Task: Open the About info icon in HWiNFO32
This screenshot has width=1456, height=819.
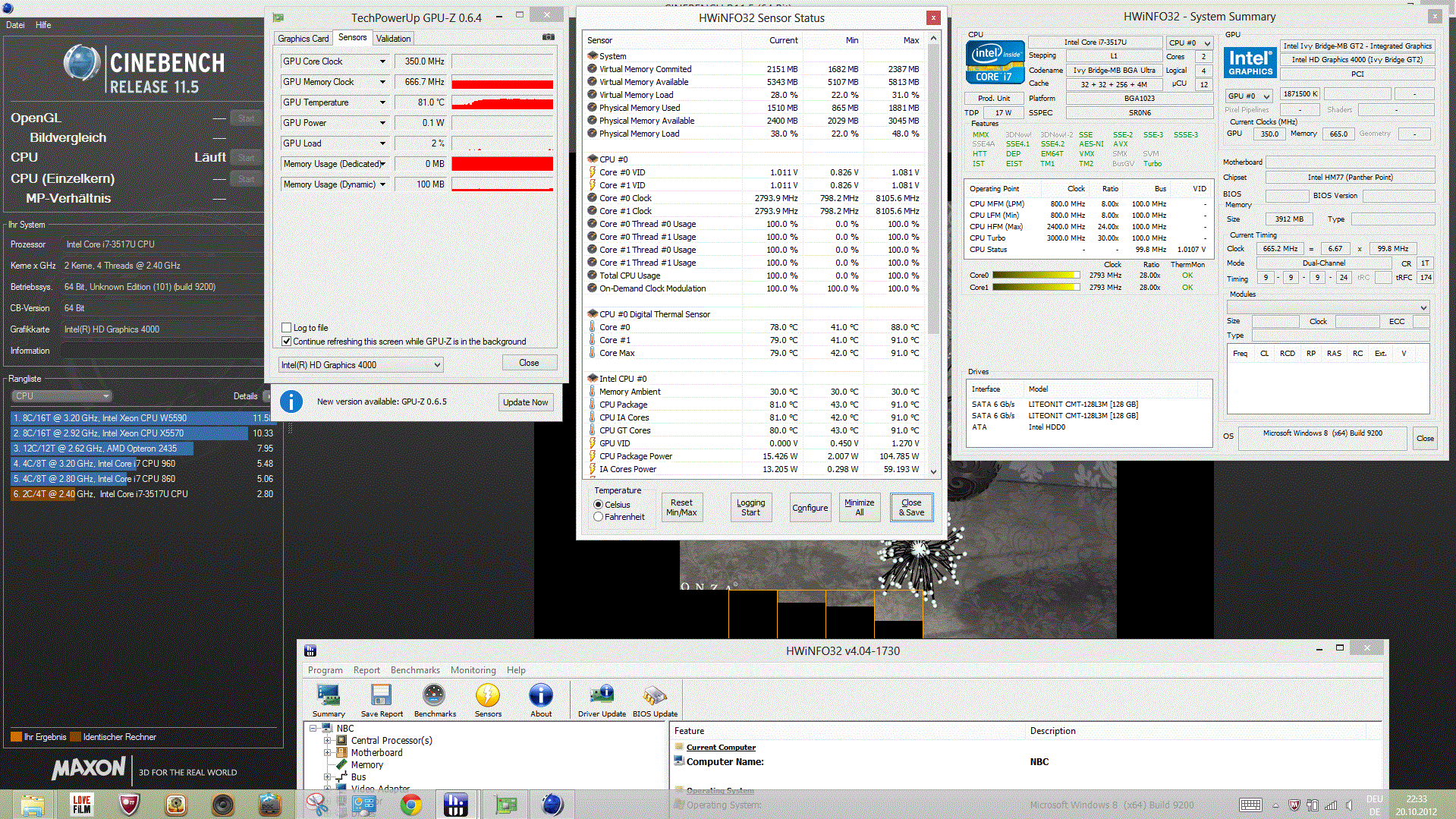Action: [x=541, y=700]
